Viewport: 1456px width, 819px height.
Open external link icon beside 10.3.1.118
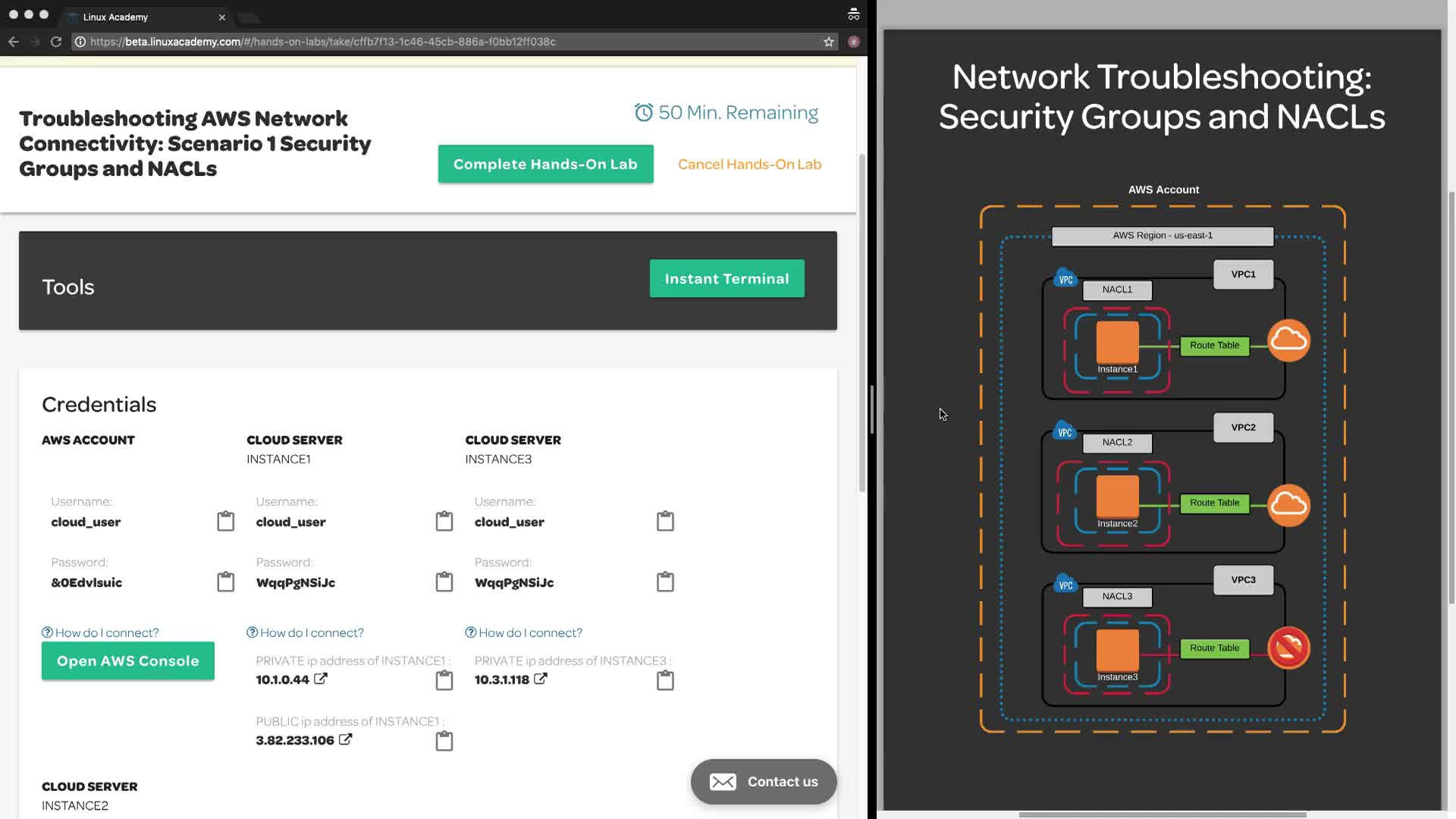pos(540,679)
